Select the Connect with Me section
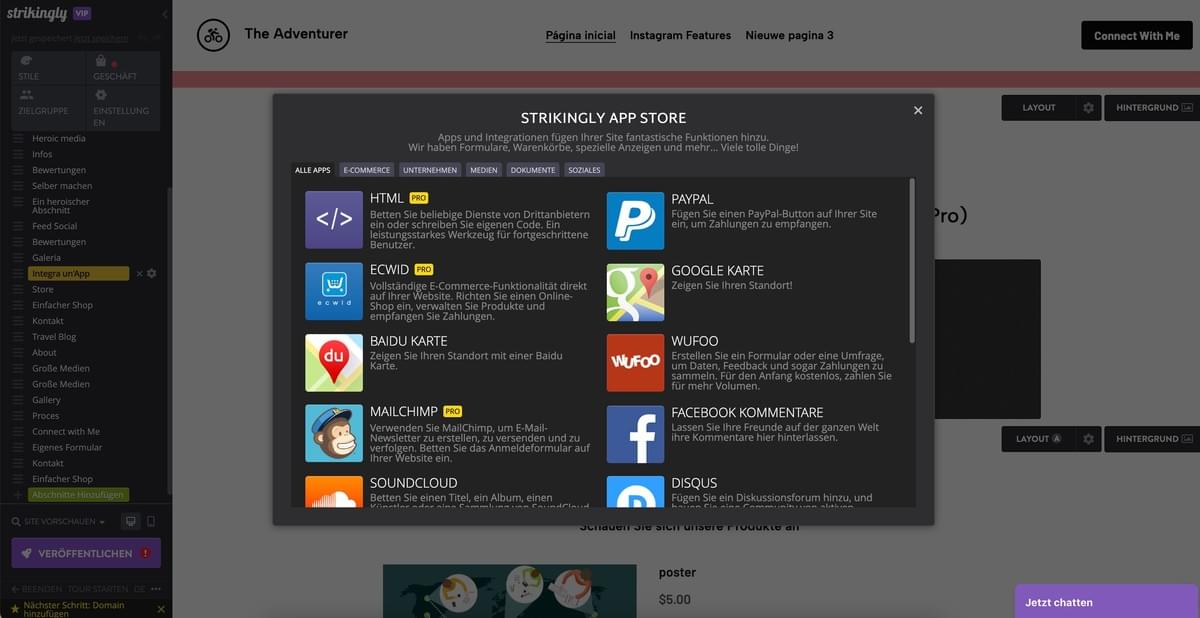The height and width of the screenshot is (618, 1200). pos(66,431)
